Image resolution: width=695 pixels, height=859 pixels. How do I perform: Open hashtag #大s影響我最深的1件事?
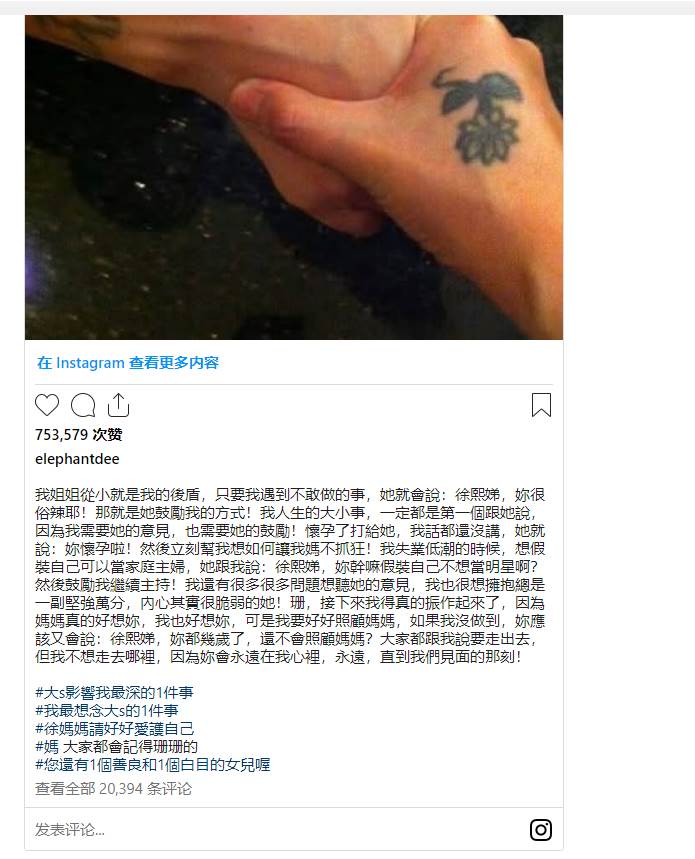pos(114,692)
